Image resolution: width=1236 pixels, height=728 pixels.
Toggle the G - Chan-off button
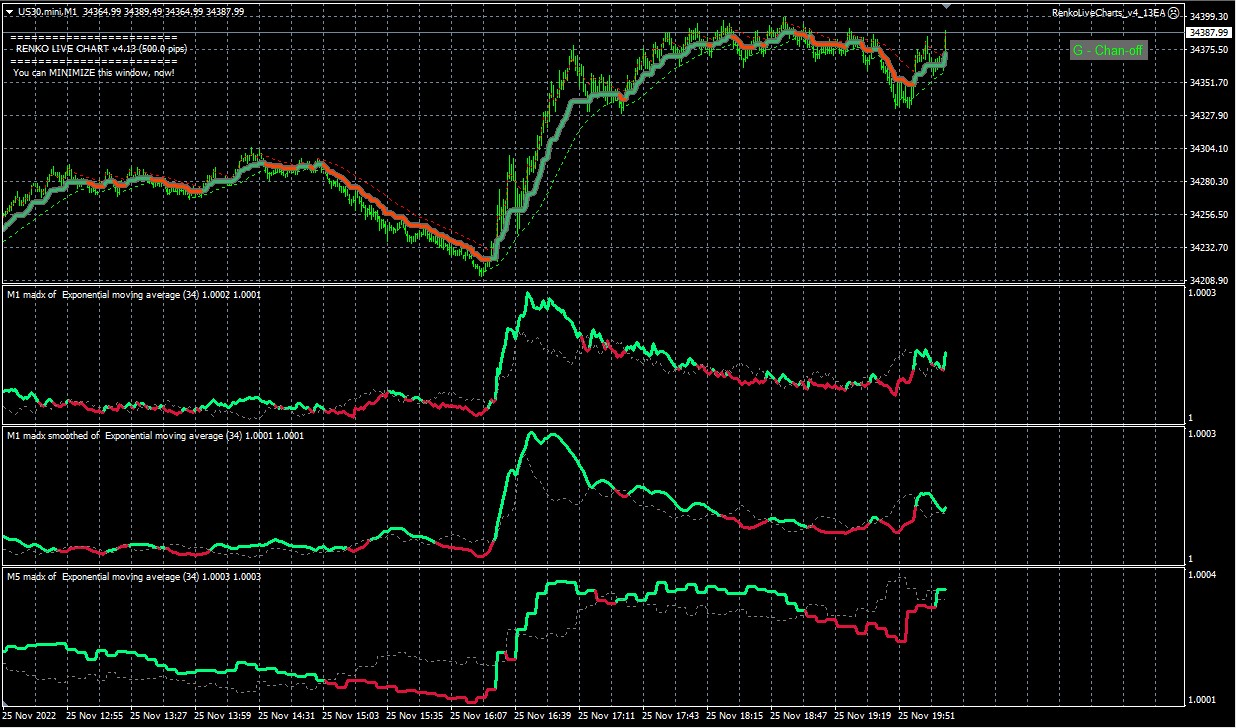(1108, 50)
